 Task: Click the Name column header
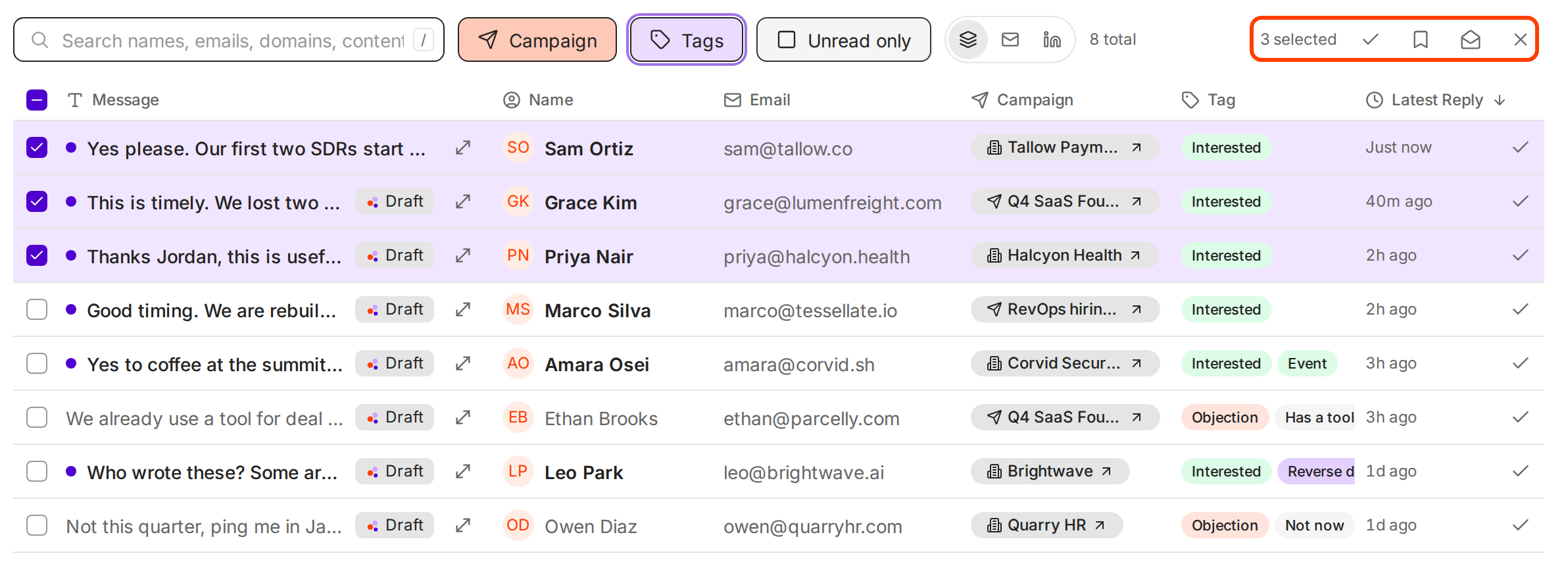point(538,100)
